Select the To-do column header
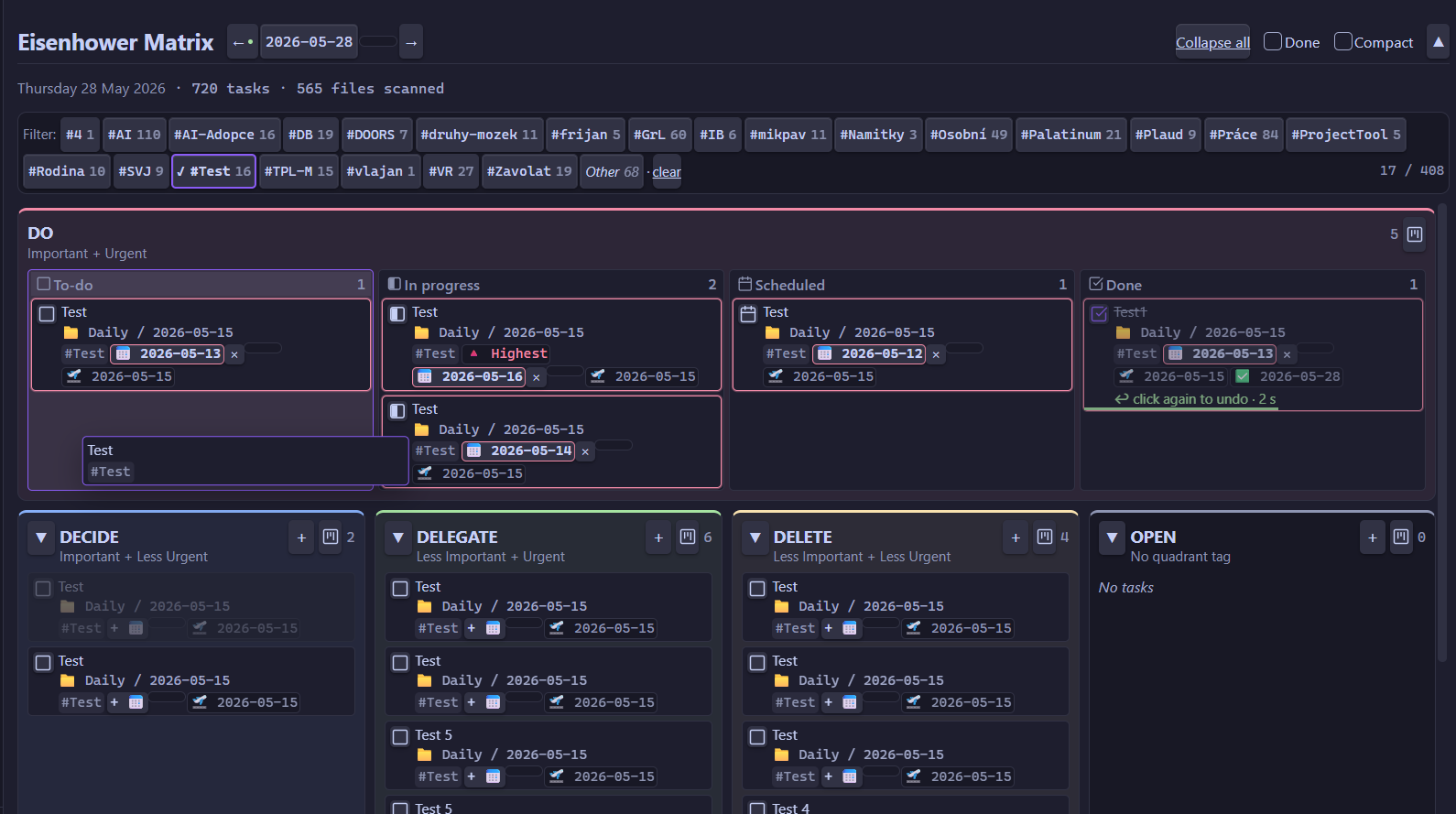Image resolution: width=1456 pixels, height=814 pixels. coord(201,285)
